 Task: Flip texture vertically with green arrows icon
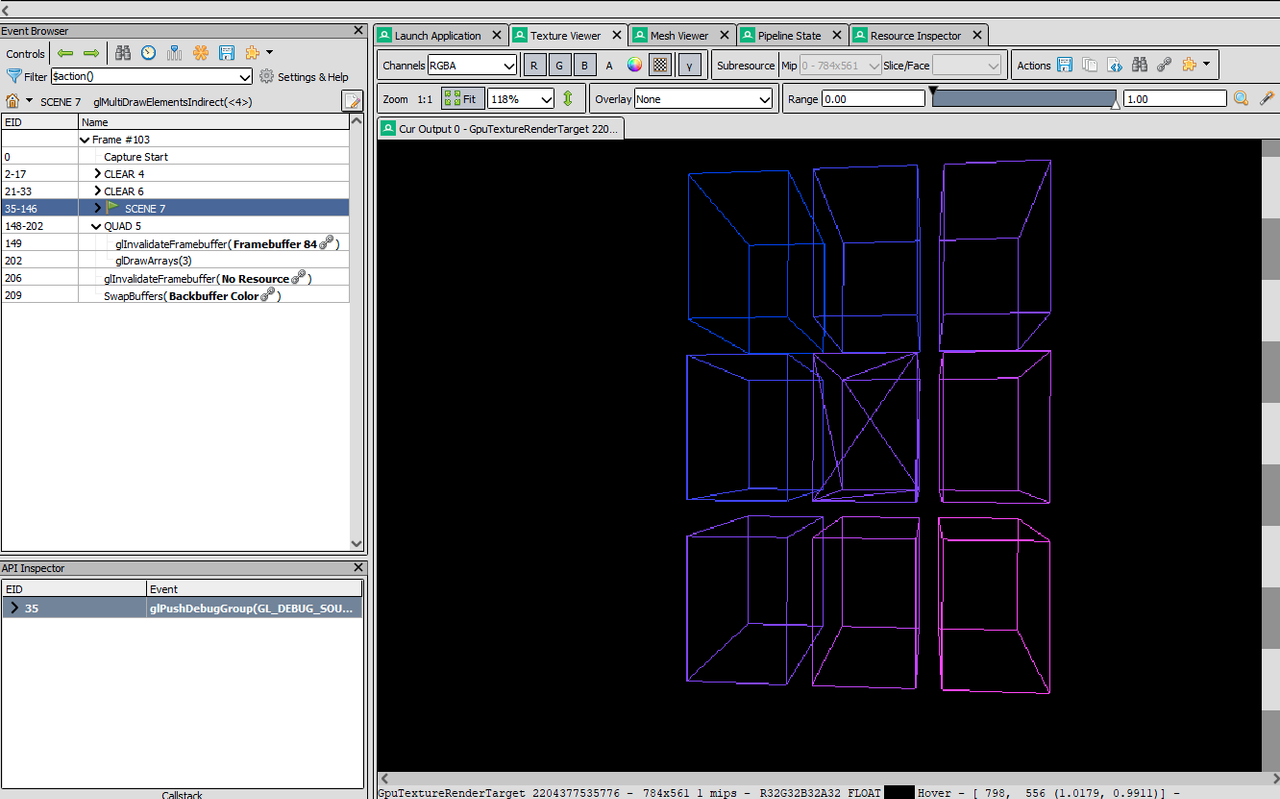tap(568, 99)
